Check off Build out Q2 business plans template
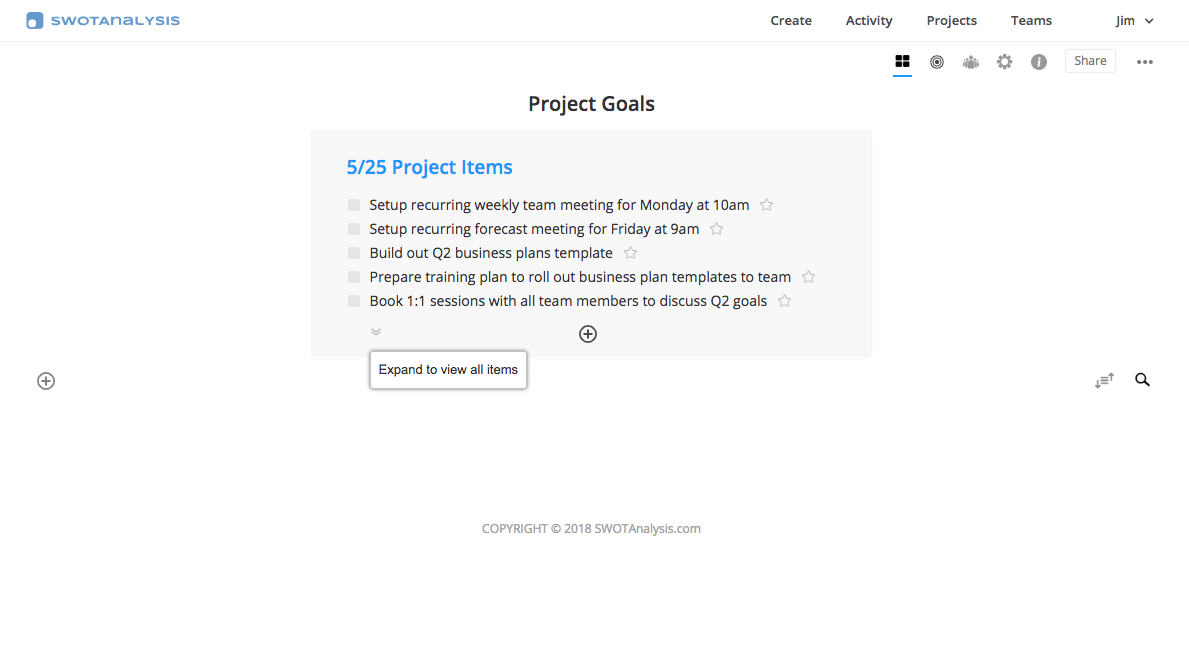Image resolution: width=1189 pixels, height=647 pixels. pyautogui.click(x=354, y=253)
